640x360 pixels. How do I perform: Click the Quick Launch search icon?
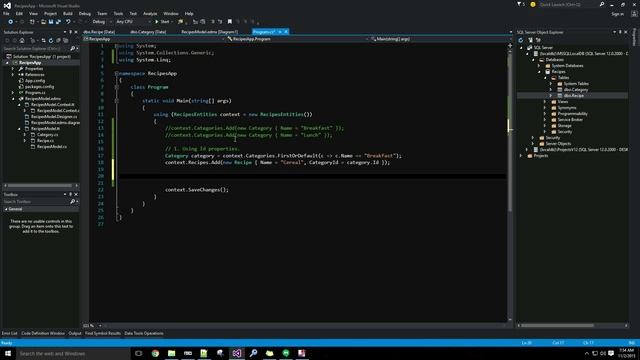click(602, 4)
